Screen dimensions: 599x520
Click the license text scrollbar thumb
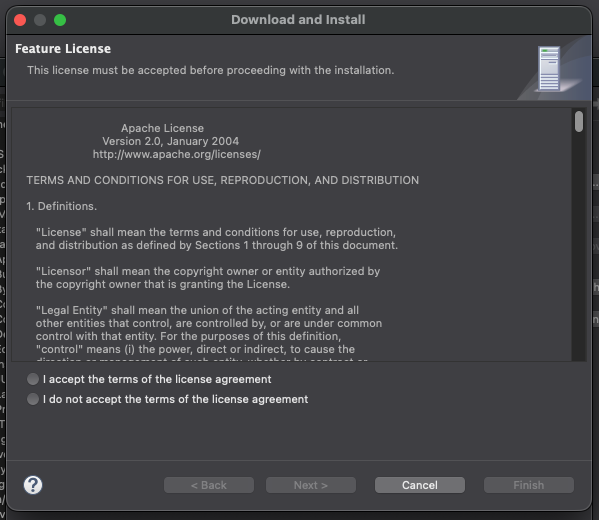click(x=579, y=121)
